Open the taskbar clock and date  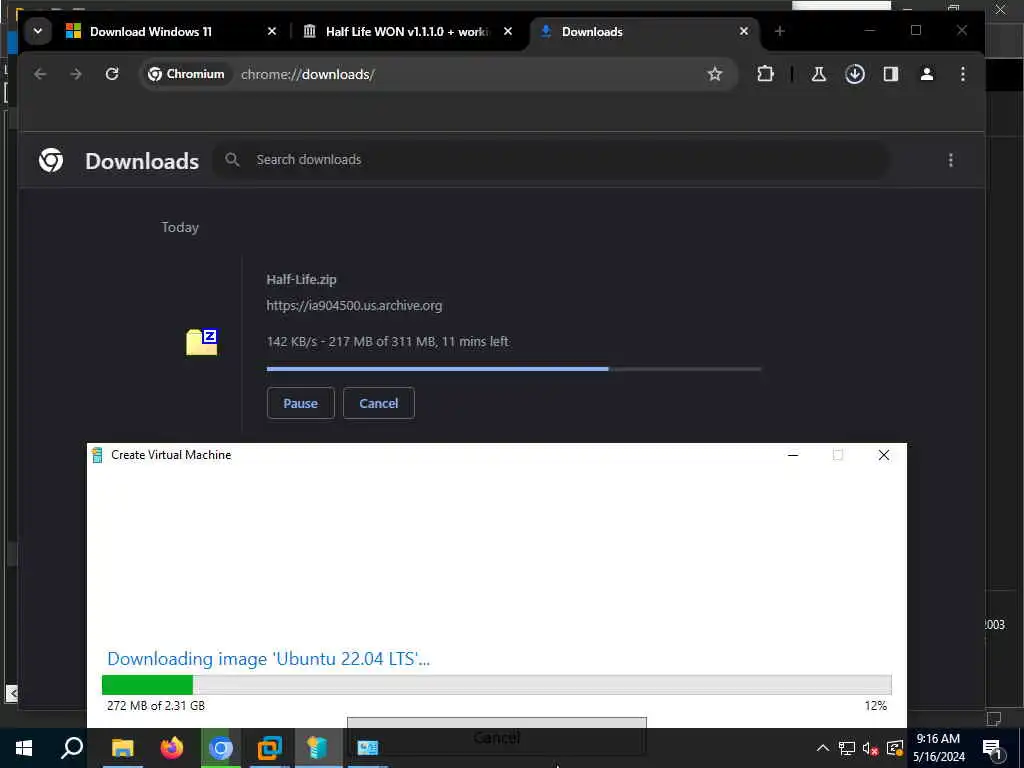(x=938, y=748)
